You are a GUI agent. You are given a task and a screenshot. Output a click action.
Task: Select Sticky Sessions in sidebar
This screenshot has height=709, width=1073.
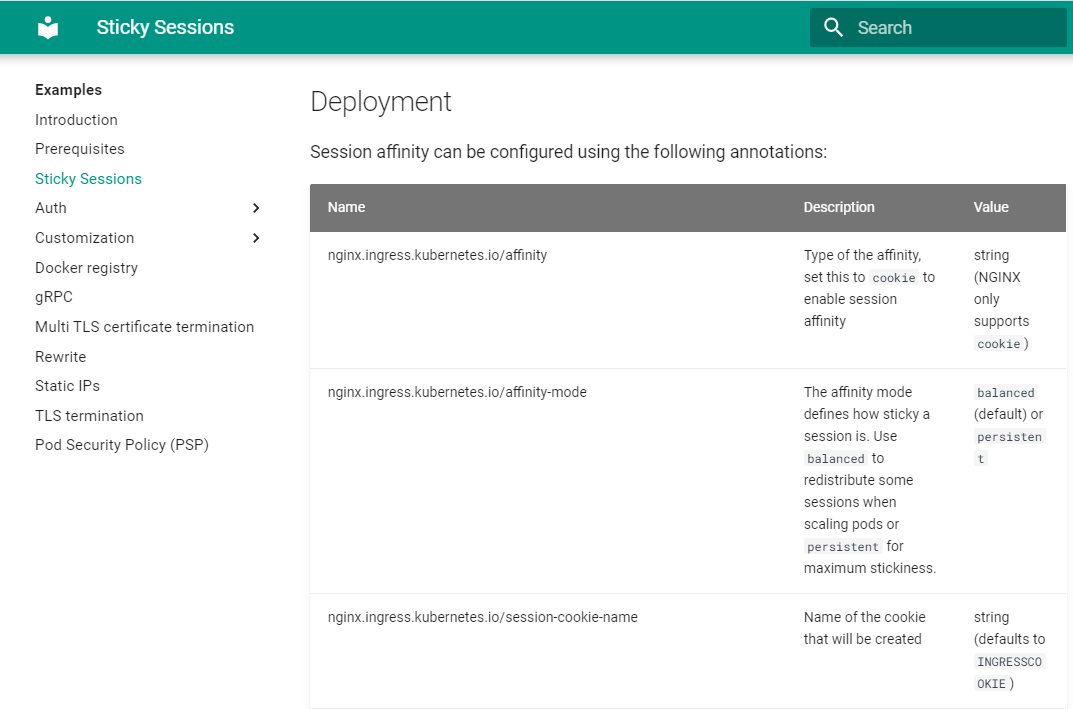(x=88, y=179)
